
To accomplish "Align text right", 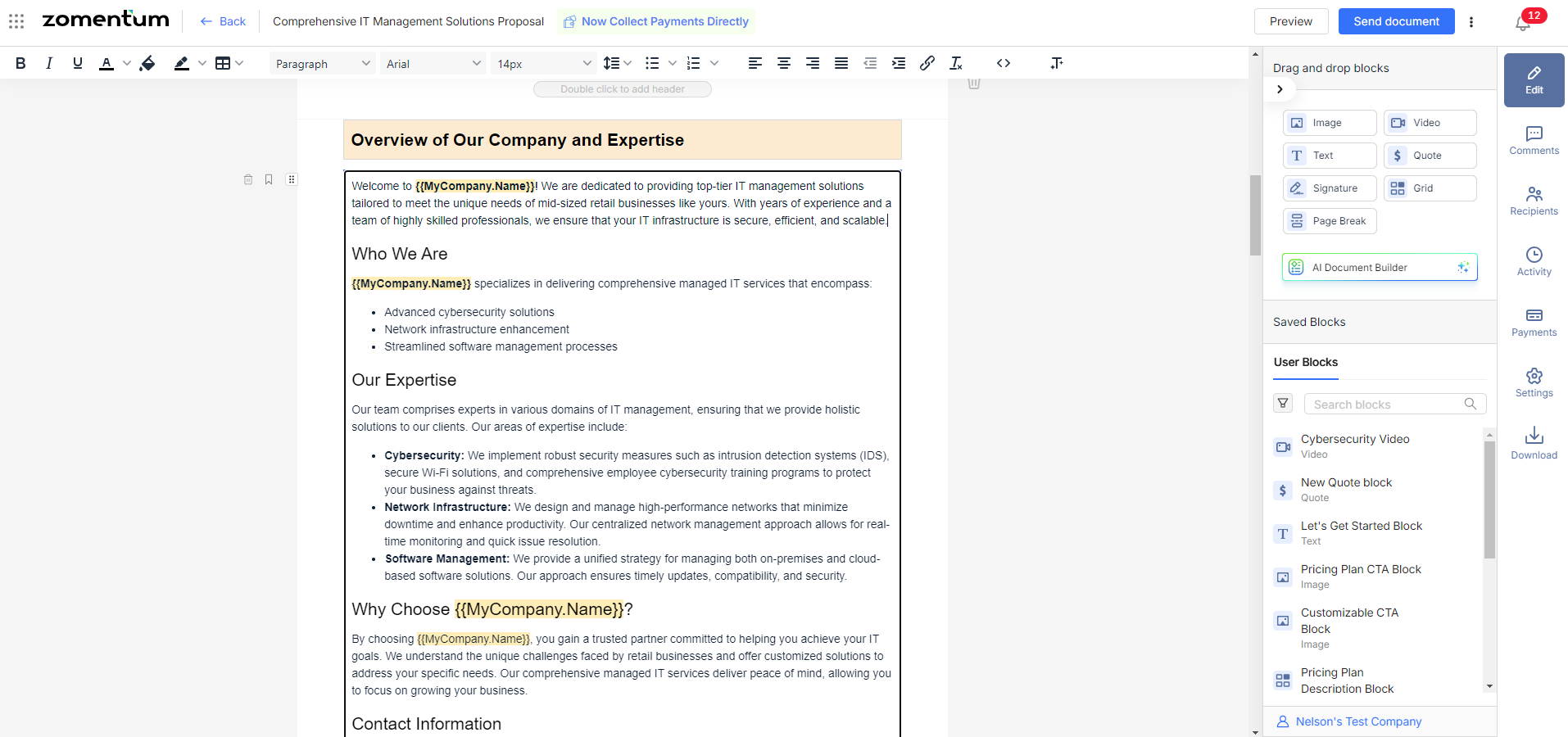I will pos(813,63).
